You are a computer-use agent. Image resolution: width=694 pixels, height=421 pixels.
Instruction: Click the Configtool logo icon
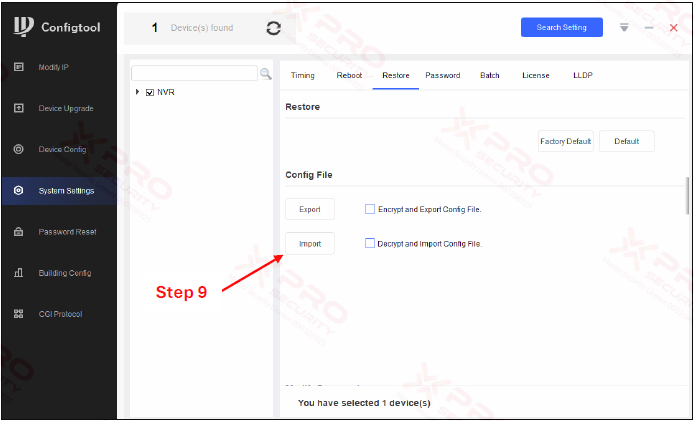[23, 27]
